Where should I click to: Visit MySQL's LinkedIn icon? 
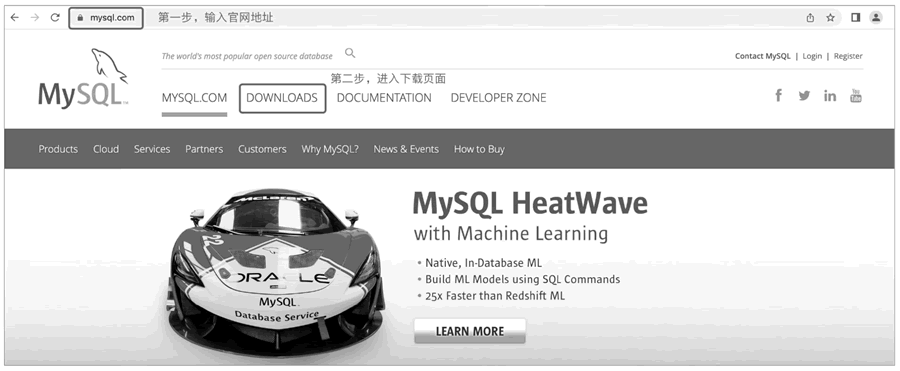point(830,95)
